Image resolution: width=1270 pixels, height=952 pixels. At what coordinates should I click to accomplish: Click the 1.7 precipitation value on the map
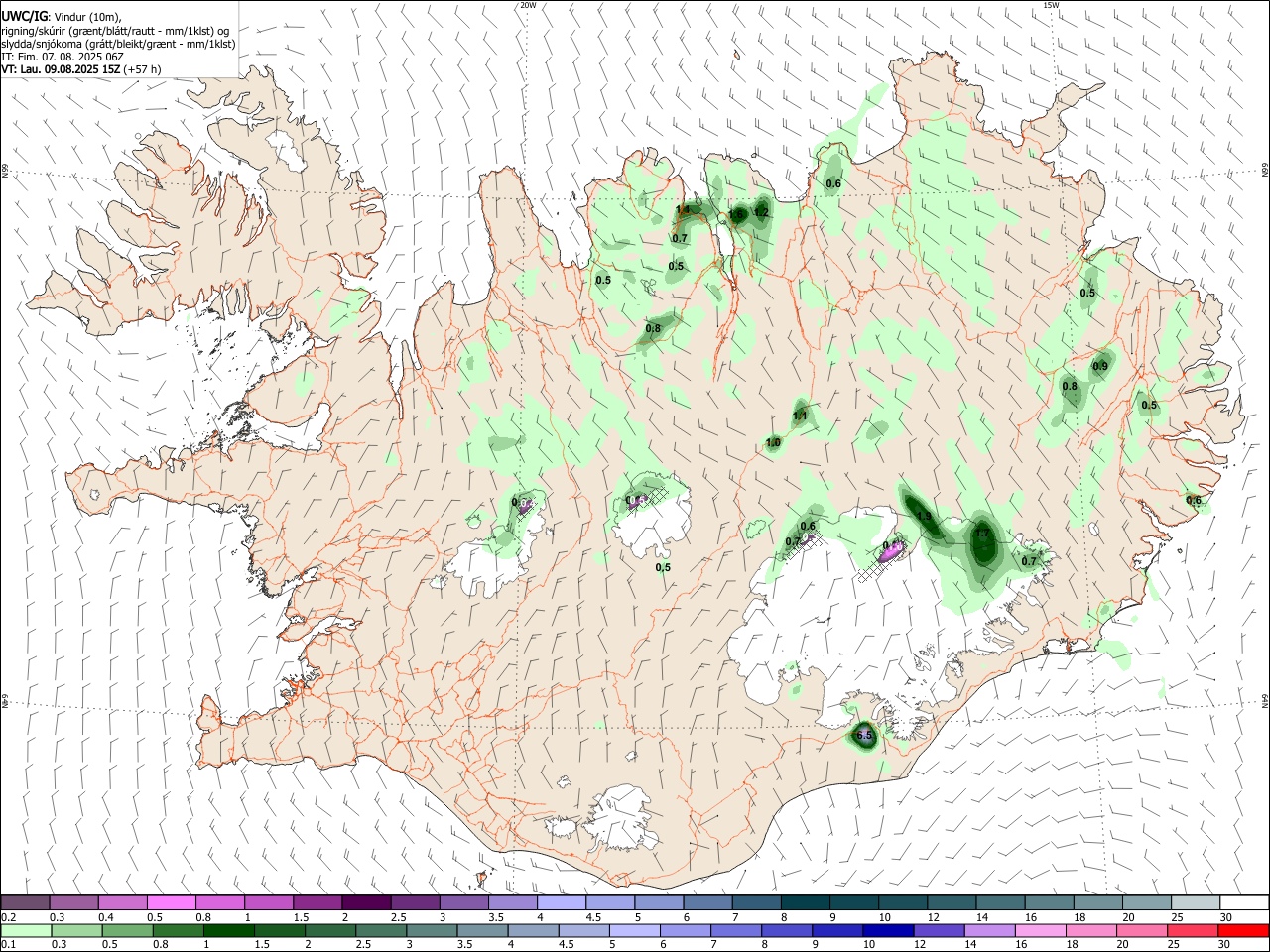point(982,534)
